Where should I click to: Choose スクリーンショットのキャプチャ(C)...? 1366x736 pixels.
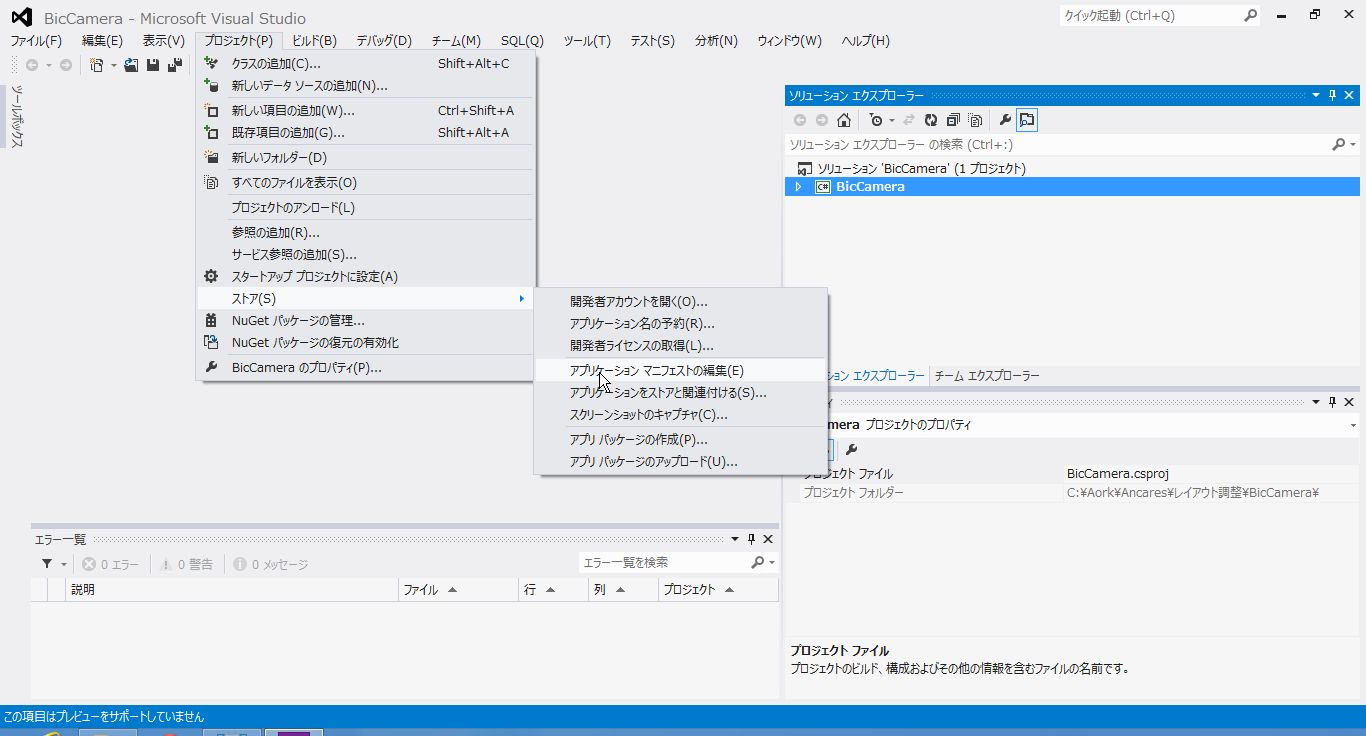[x=680, y=414]
